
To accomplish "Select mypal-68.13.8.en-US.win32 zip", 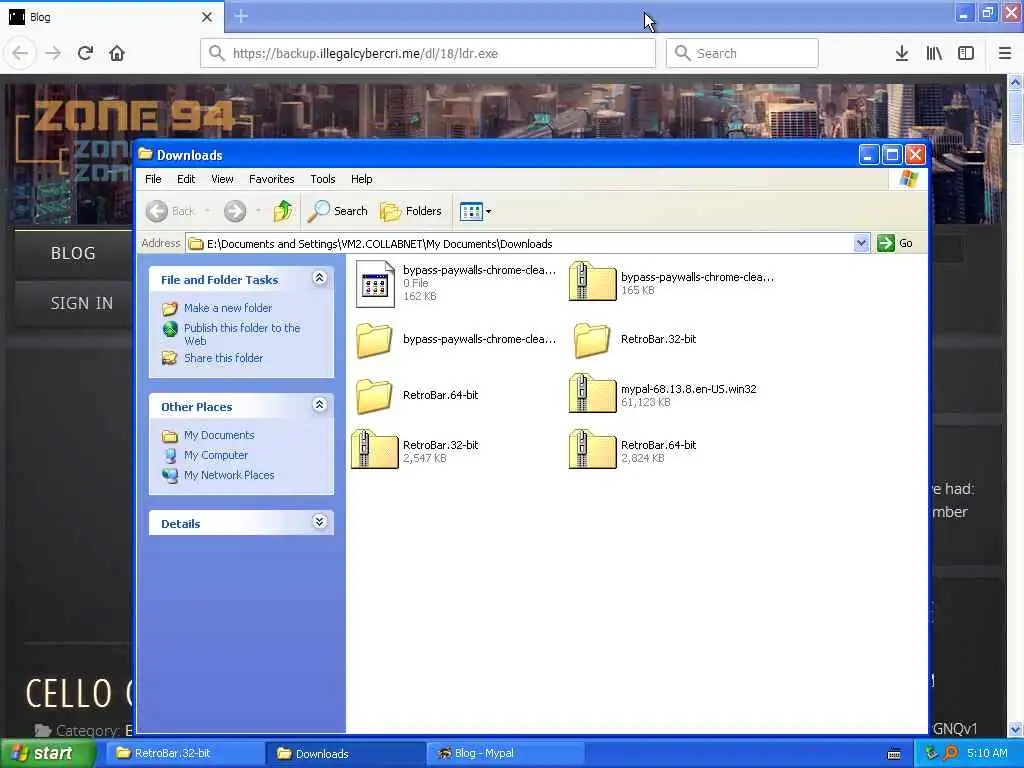I will (x=663, y=394).
